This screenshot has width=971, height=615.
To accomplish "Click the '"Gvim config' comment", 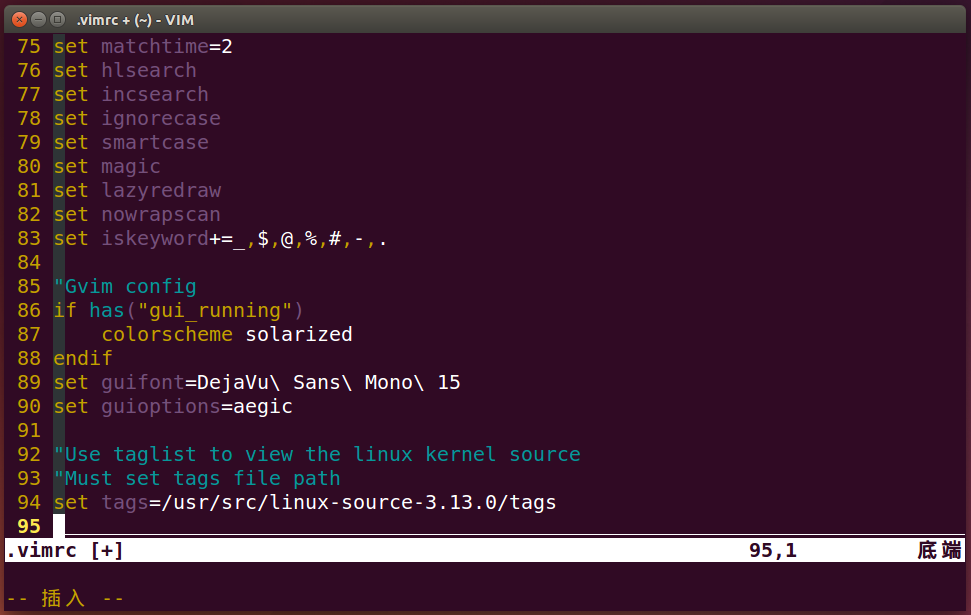I will [x=124, y=287].
